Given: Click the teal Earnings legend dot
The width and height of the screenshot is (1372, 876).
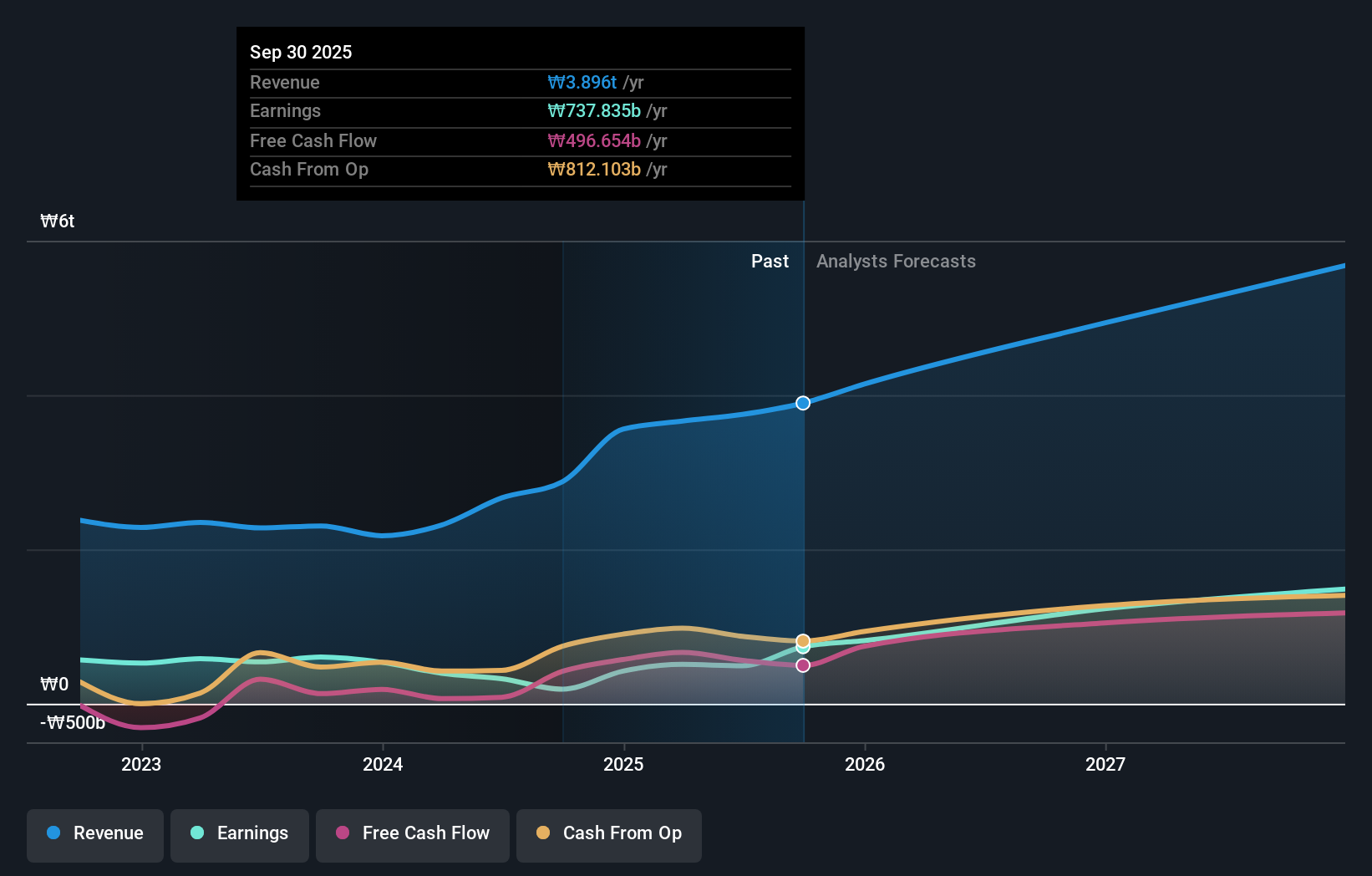Looking at the screenshot, I should (x=196, y=833).
